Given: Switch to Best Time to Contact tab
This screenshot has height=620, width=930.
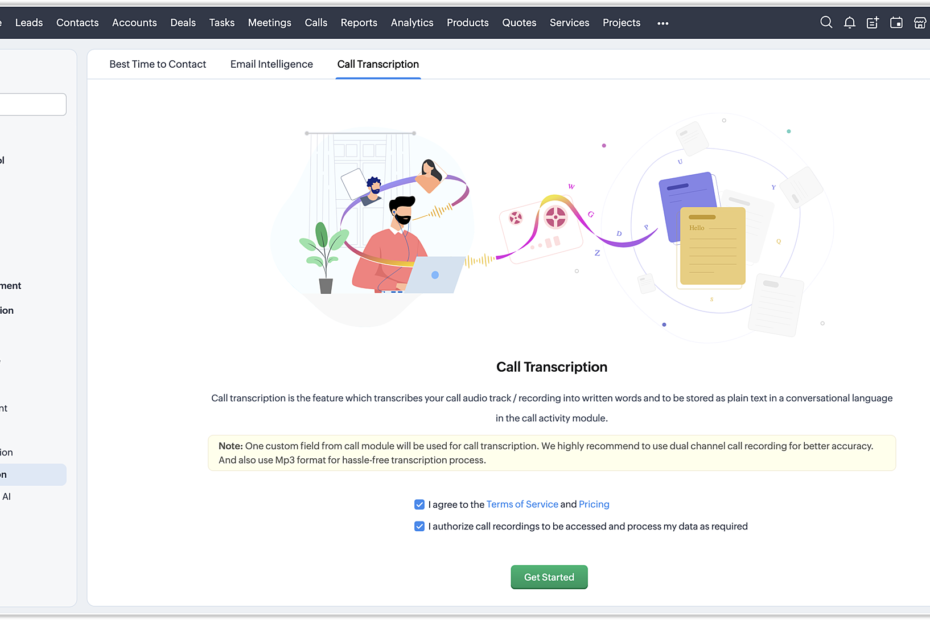Looking at the screenshot, I should 157,64.
